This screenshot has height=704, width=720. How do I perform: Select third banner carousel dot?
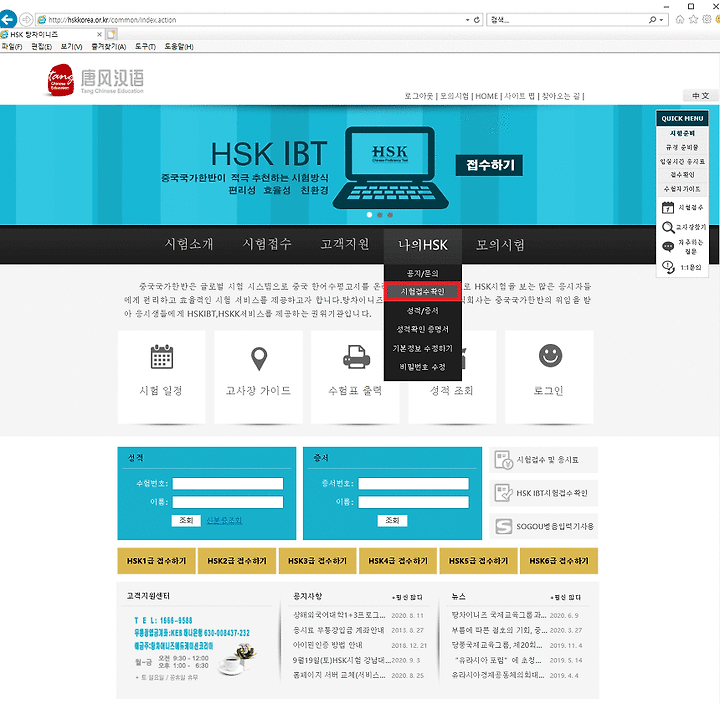[390, 214]
